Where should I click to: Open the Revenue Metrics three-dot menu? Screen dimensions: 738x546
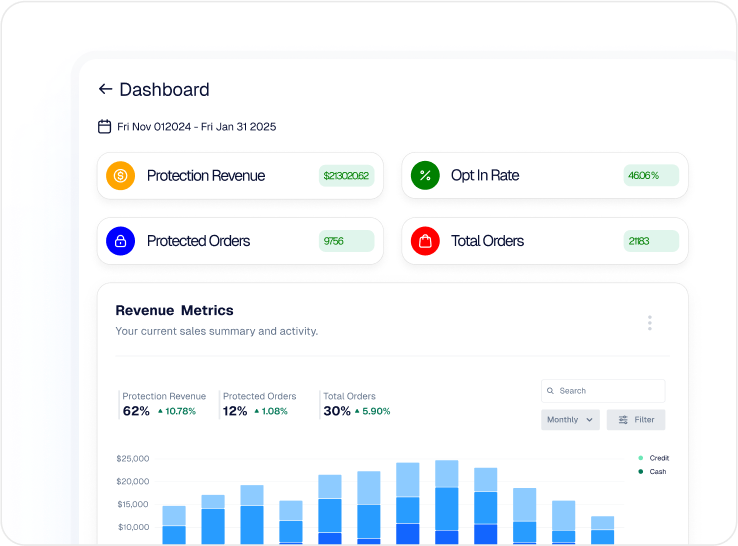[649, 323]
